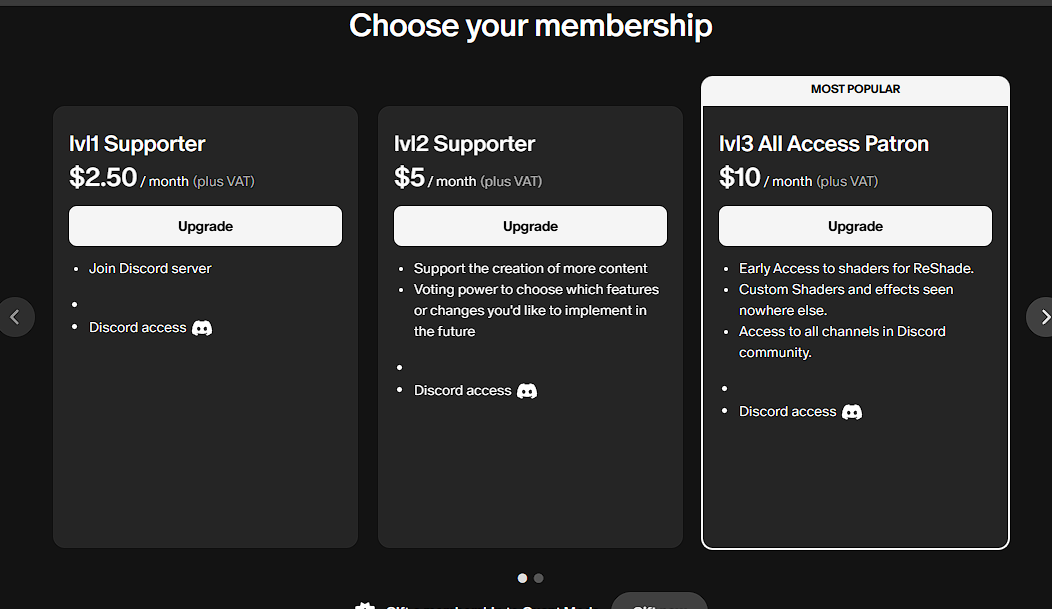Upgrade to the lvl2 Supporter tier
Image resolution: width=1052 pixels, height=609 pixels.
(x=530, y=226)
